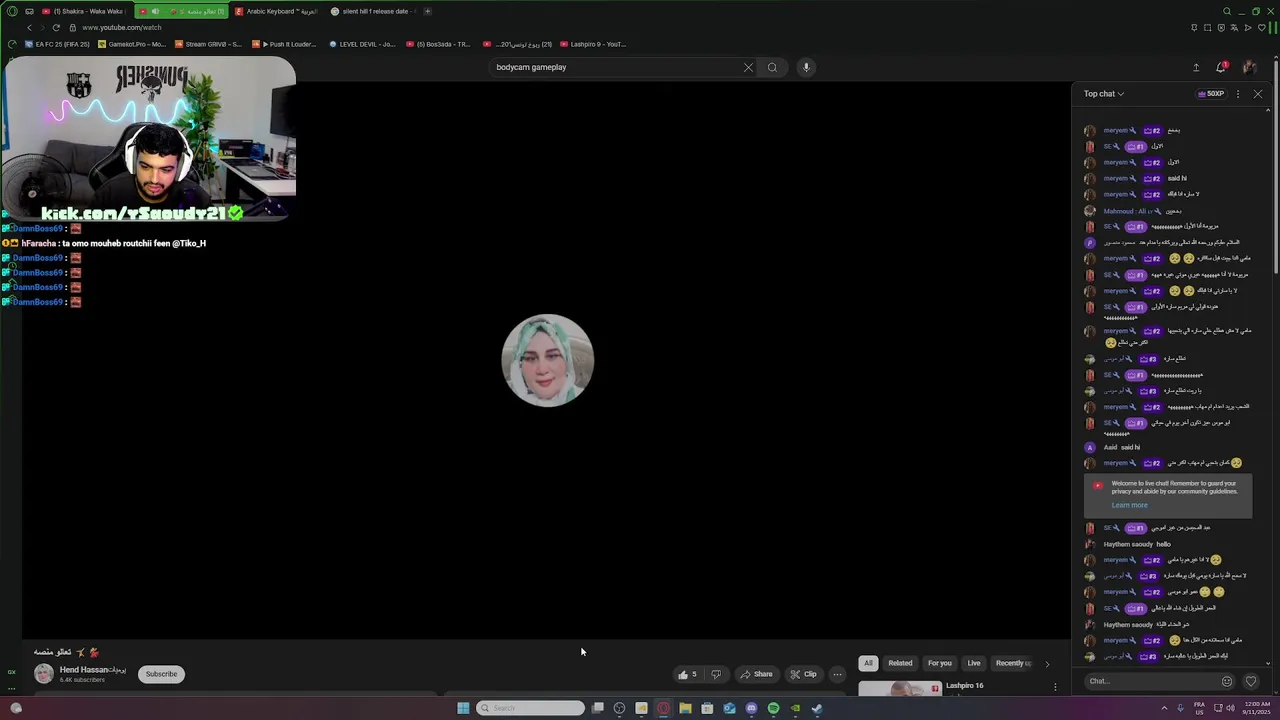Select the Live filter chip
1280x720 pixels.
[x=974, y=663]
